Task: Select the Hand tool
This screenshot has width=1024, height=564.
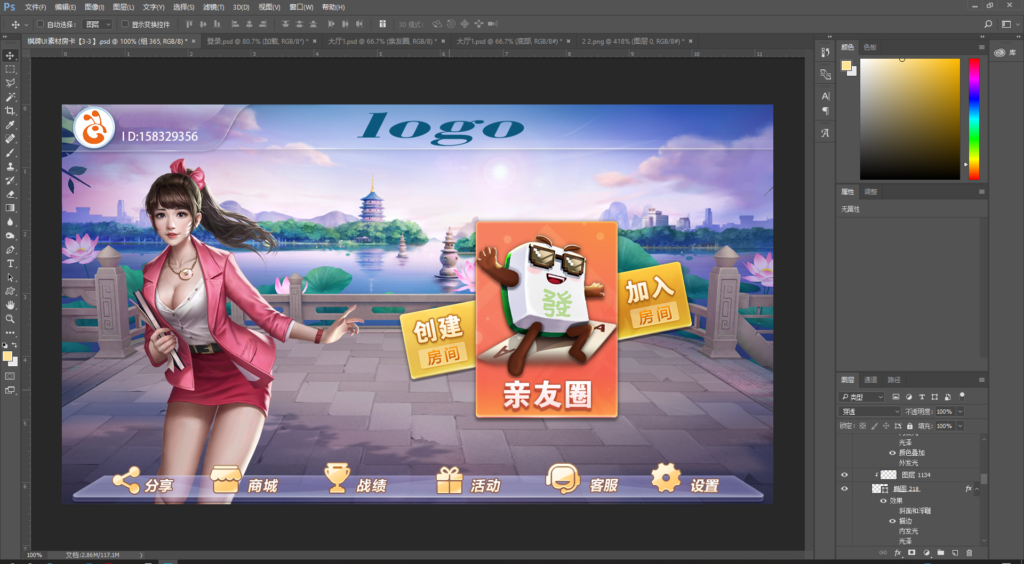Action: pyautogui.click(x=10, y=304)
